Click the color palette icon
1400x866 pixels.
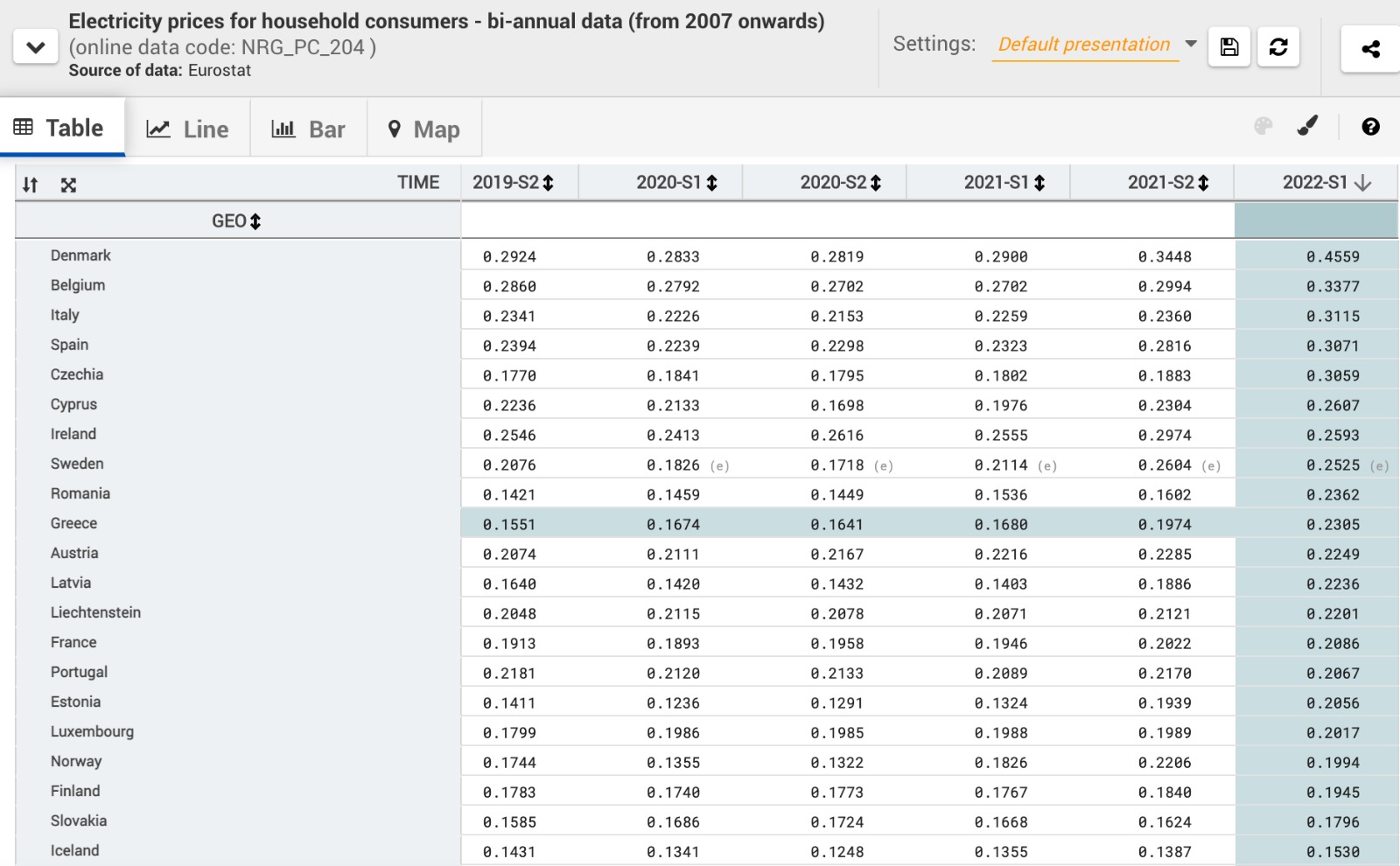pos(1263,127)
